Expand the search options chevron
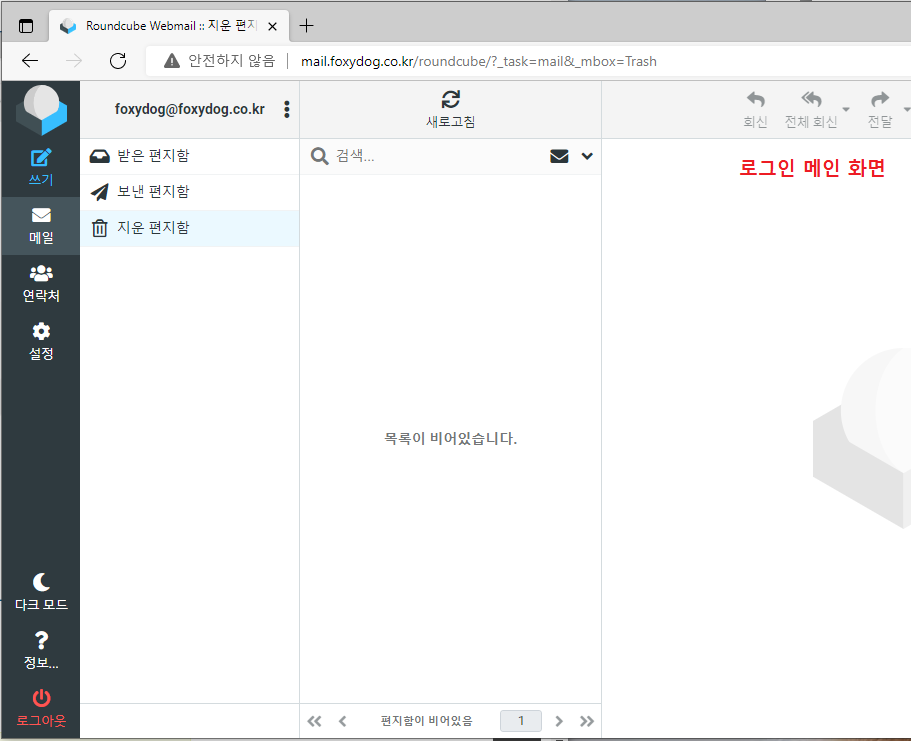 coord(587,156)
